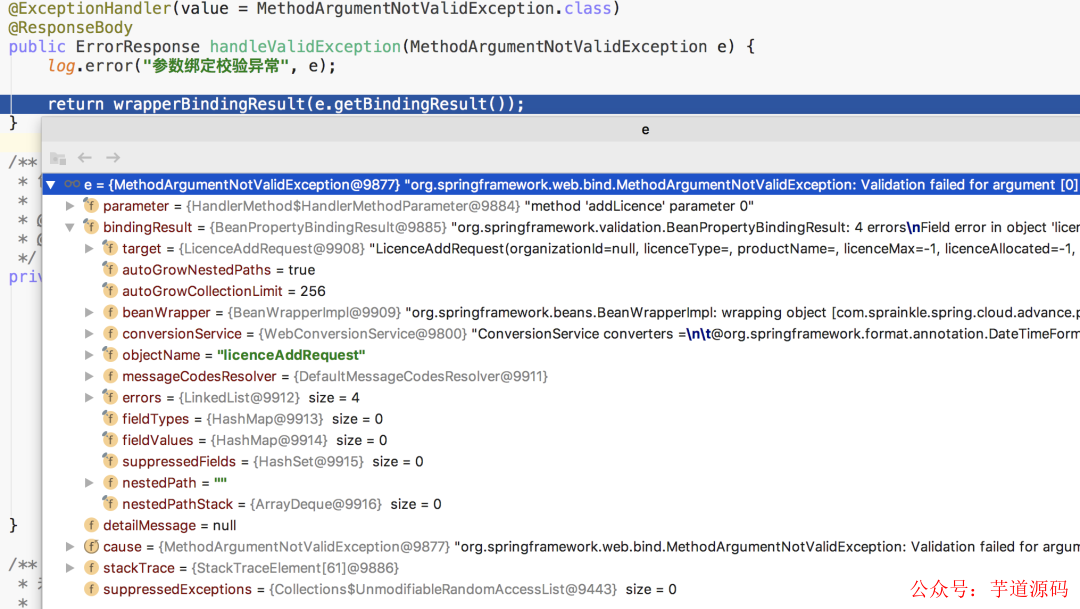Click the field icon next to objectName

click(110, 355)
